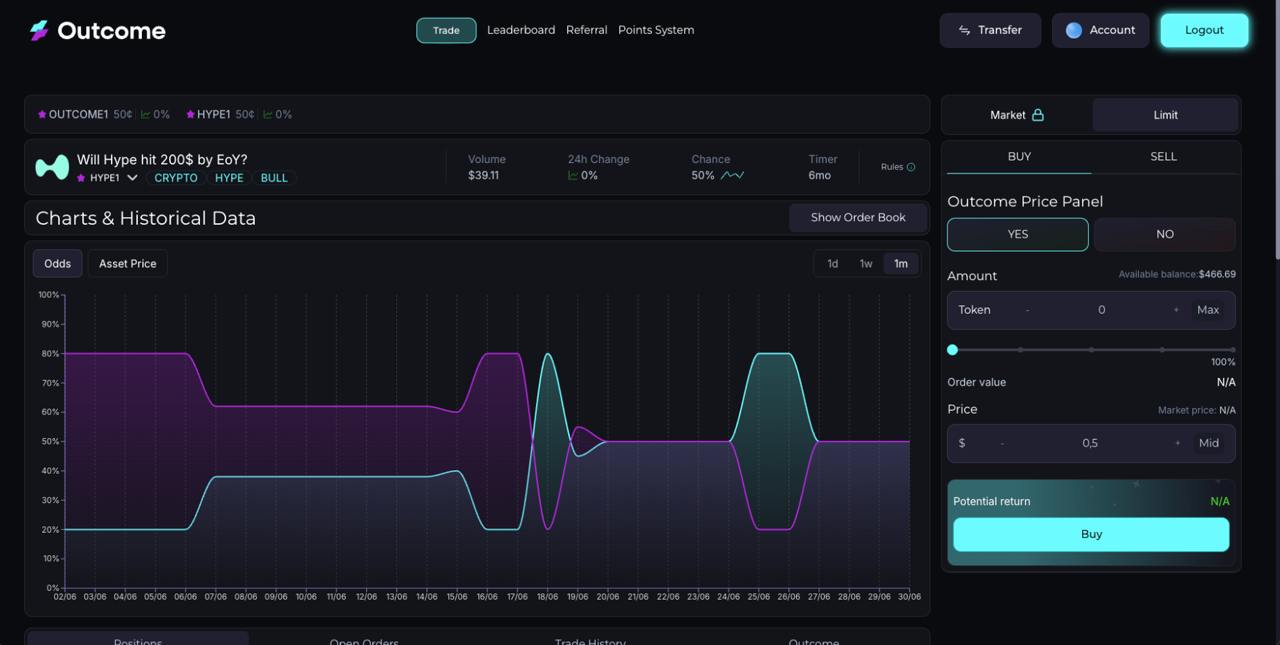Click the Transfer arrows icon

(963, 30)
